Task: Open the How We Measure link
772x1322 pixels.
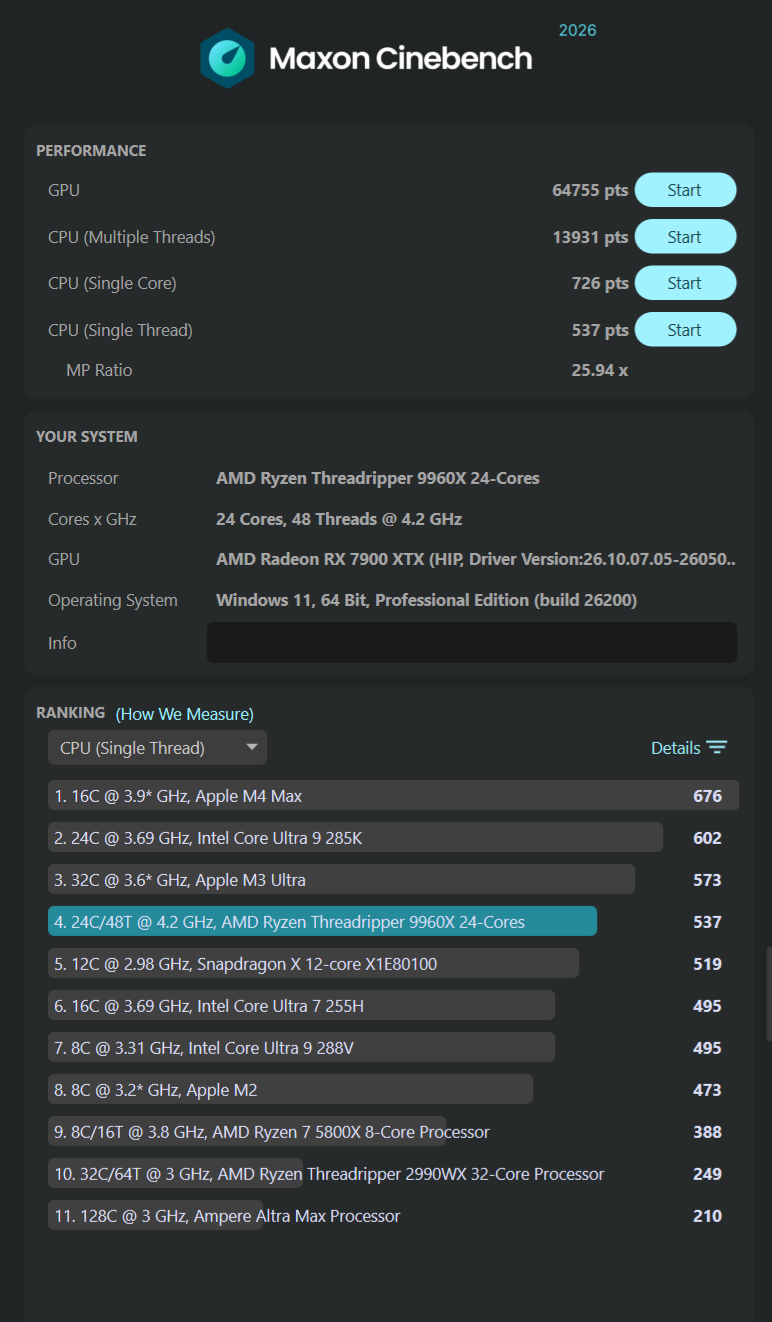Action: pos(185,714)
